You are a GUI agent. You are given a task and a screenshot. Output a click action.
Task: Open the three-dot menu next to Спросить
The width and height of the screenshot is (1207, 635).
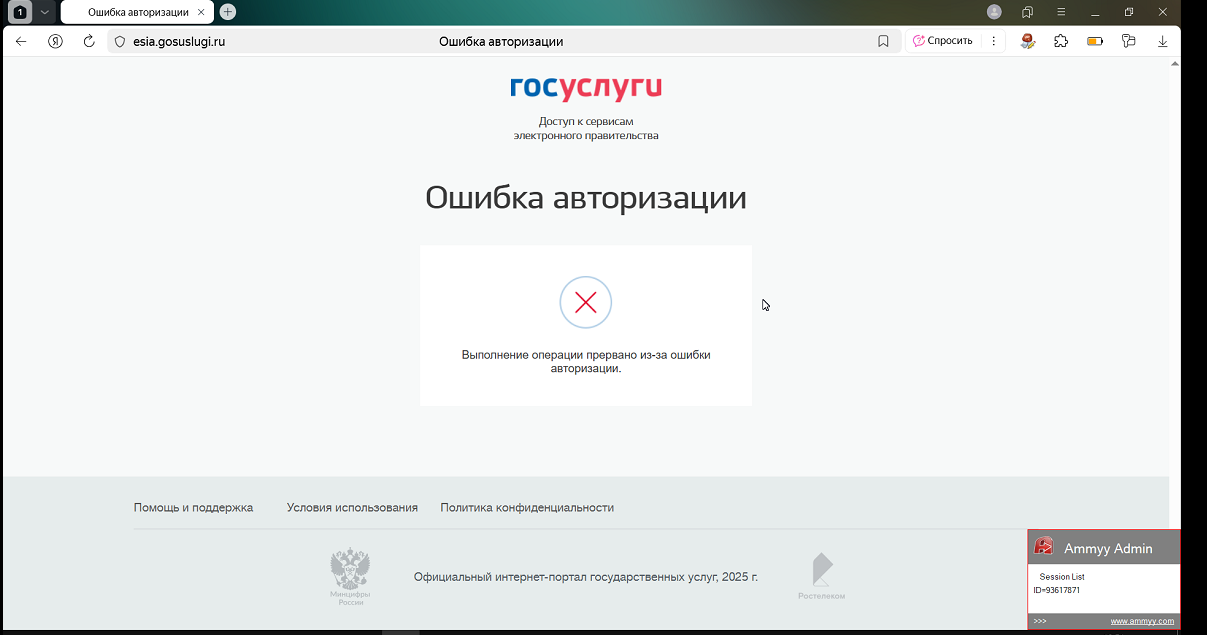click(993, 41)
